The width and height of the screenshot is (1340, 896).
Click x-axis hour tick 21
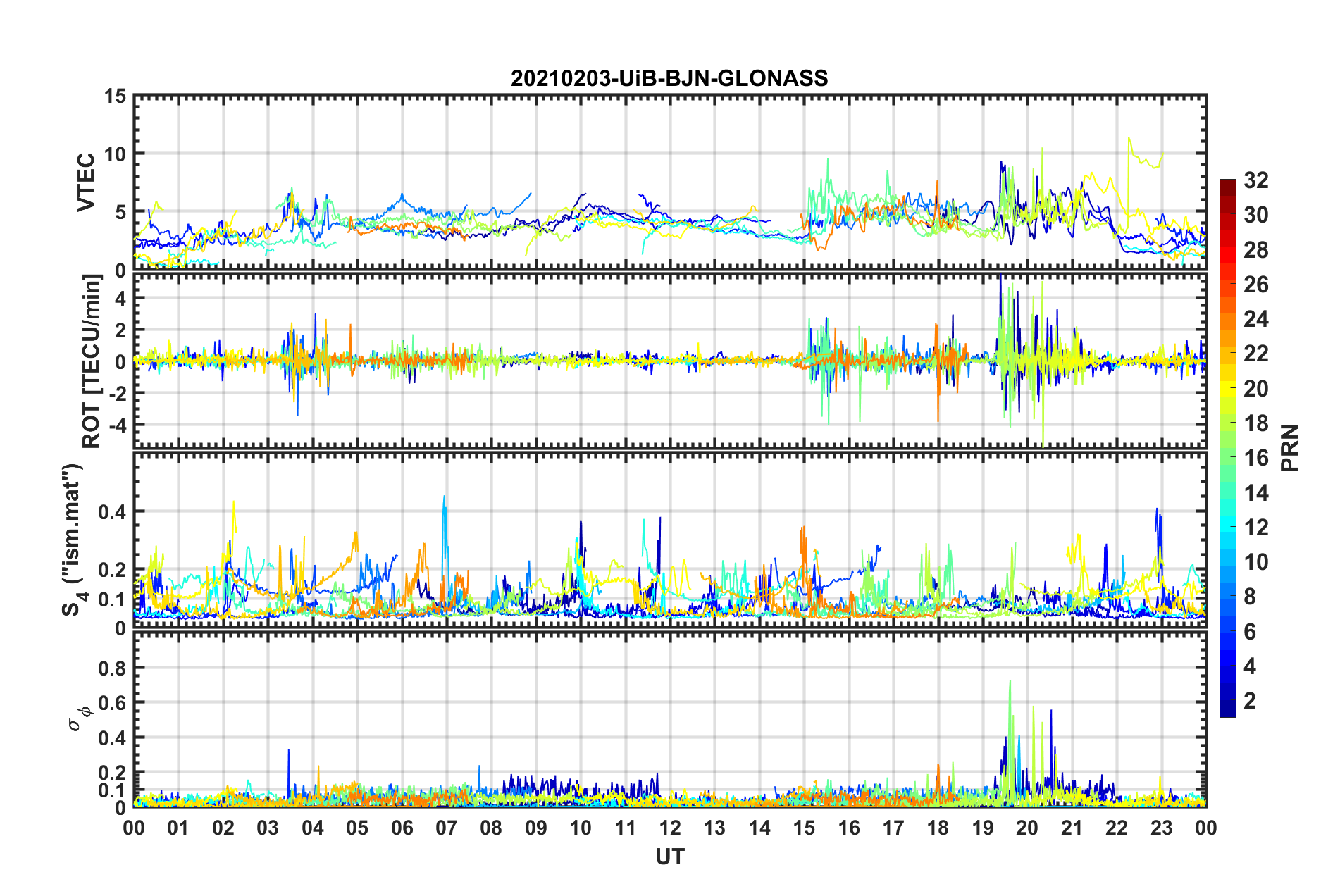[1072, 828]
